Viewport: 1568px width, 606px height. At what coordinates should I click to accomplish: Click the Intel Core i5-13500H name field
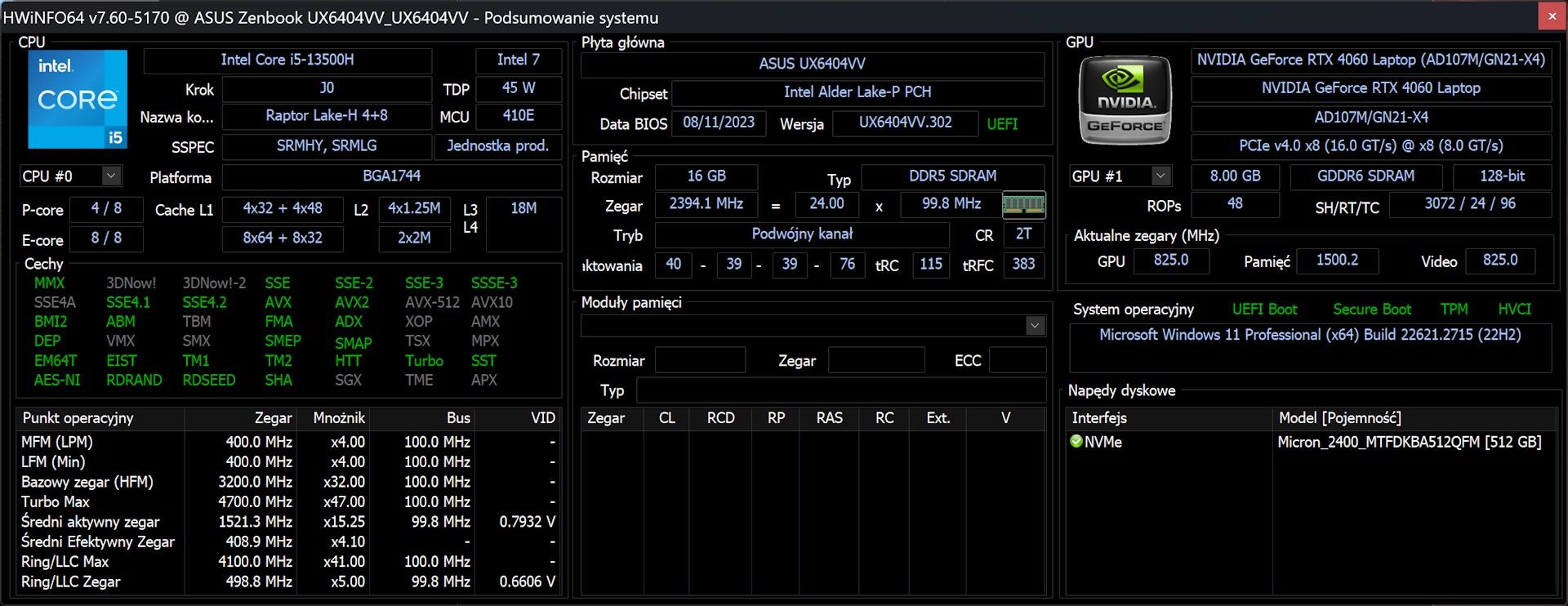(x=287, y=60)
